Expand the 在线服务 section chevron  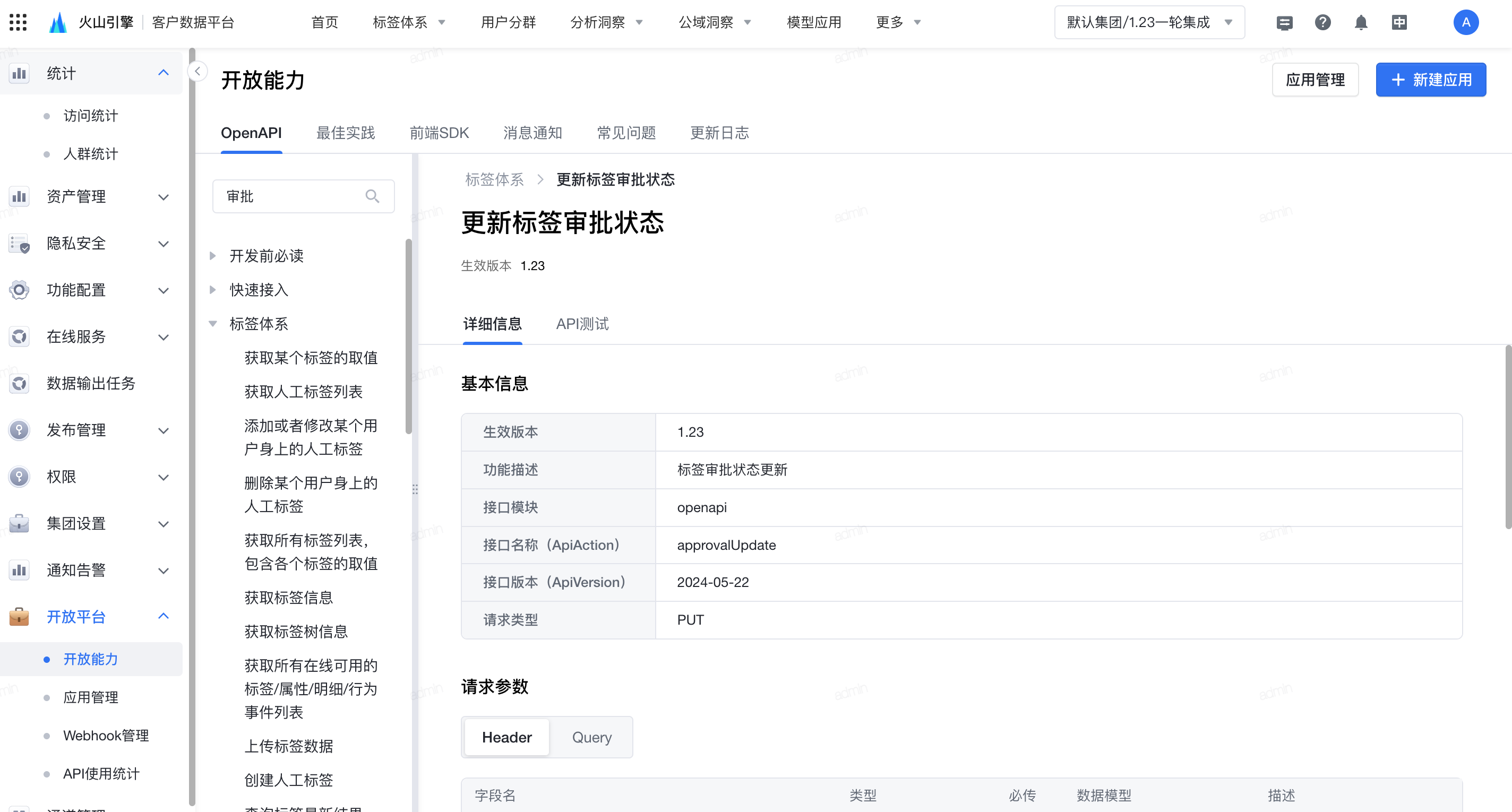(164, 337)
